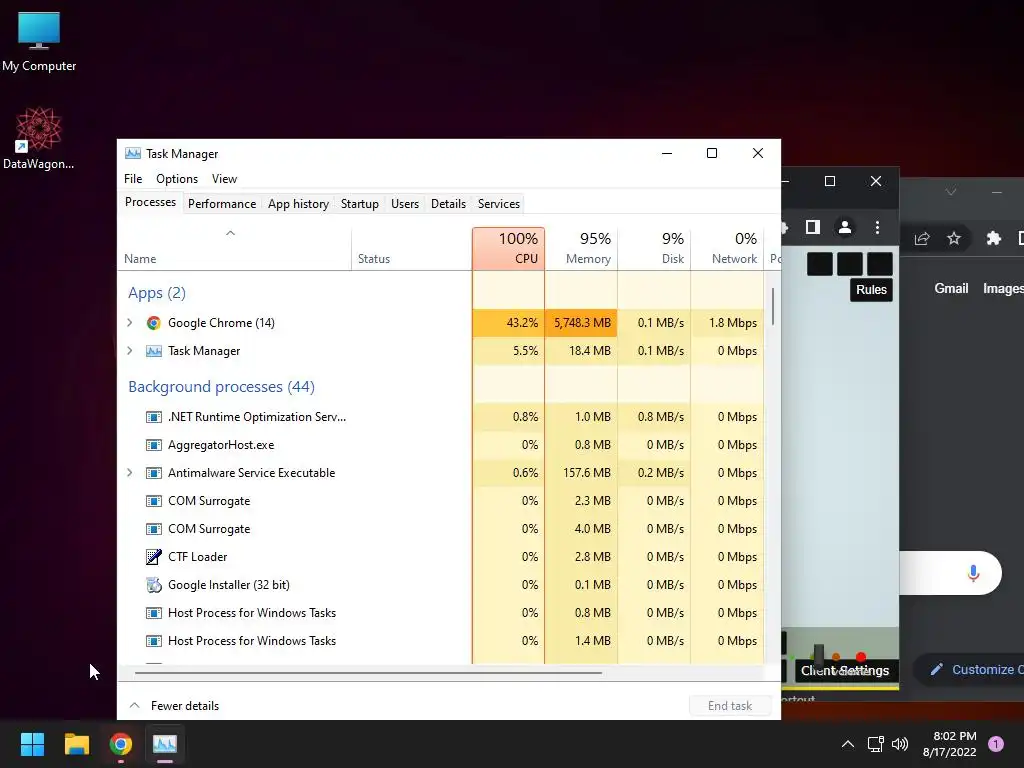Open the tab search chevron in Chrome

point(951,192)
